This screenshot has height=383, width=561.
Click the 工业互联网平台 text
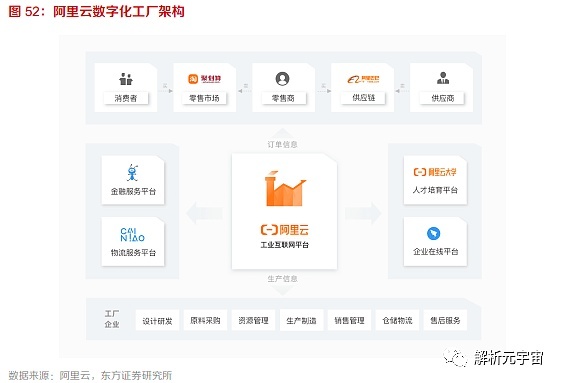pyautogui.click(x=284, y=245)
